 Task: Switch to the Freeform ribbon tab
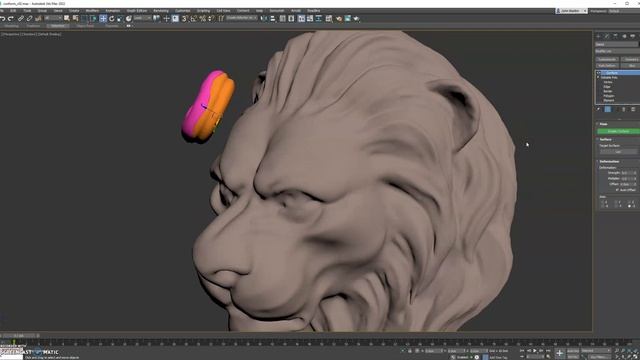[33, 26]
